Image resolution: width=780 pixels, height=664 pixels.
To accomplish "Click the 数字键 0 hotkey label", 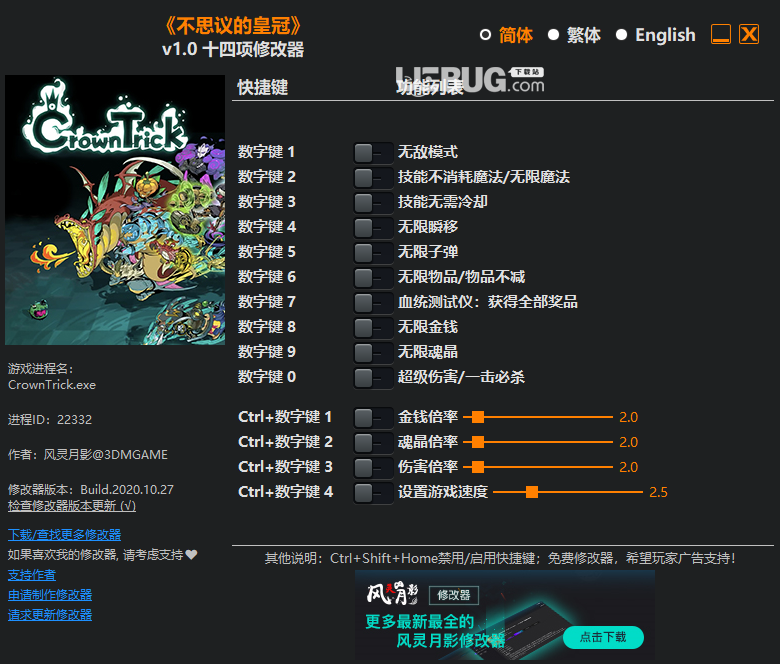I will click(267, 377).
